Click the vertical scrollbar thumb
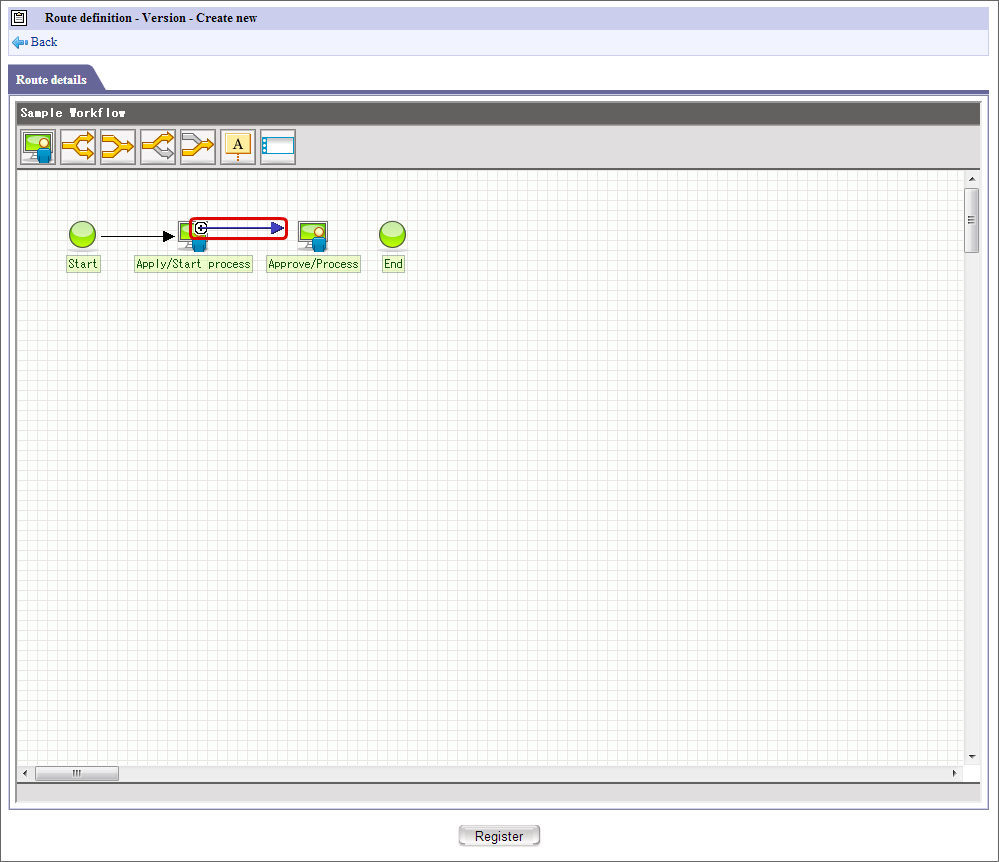The height and width of the screenshot is (862, 999). [x=972, y=220]
